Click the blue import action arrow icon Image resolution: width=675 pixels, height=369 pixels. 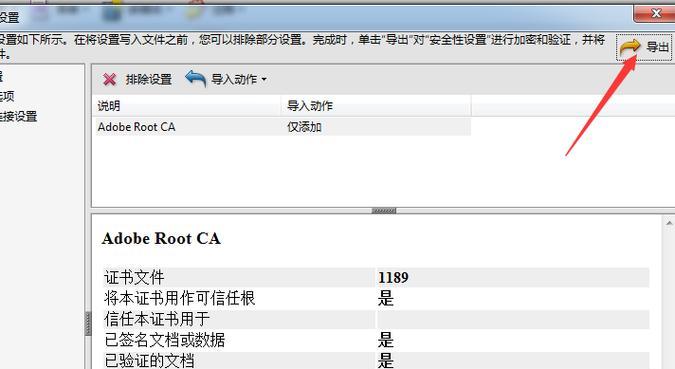[x=195, y=79]
